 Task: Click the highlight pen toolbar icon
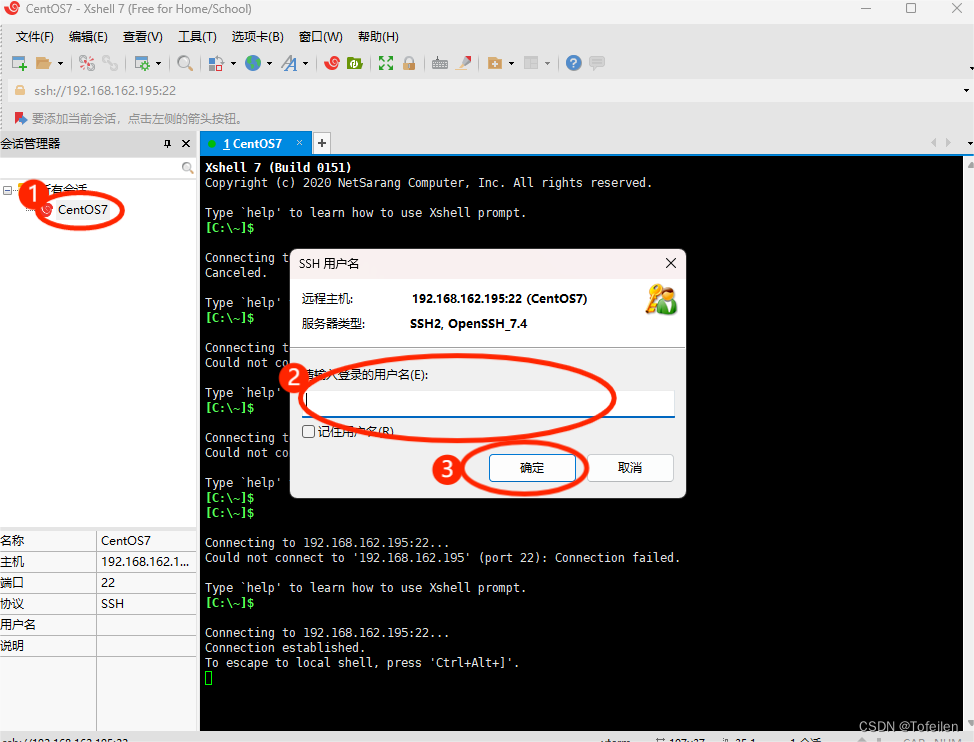pos(463,63)
